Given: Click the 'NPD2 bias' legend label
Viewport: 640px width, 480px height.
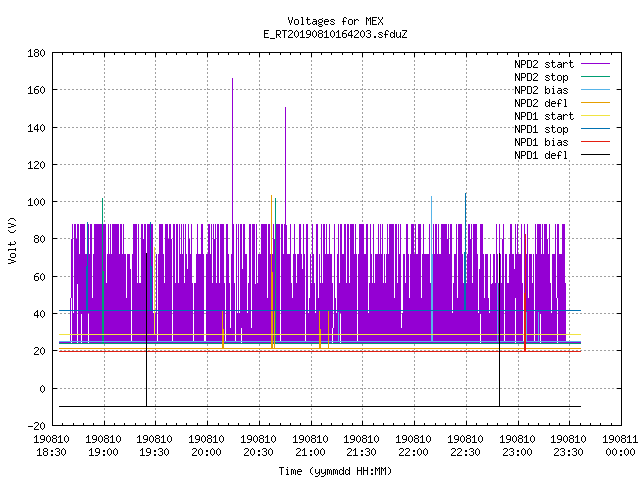Looking at the screenshot, I should pyautogui.click(x=541, y=90).
